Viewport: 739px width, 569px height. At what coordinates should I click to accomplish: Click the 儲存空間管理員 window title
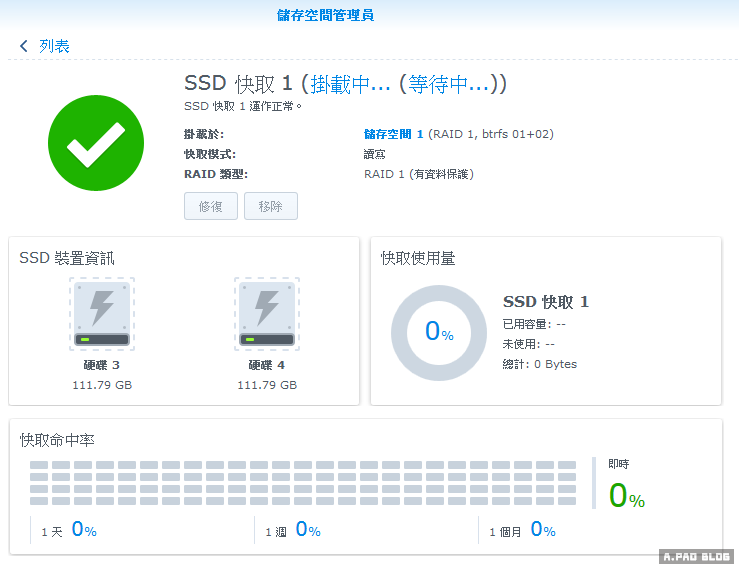pos(326,15)
